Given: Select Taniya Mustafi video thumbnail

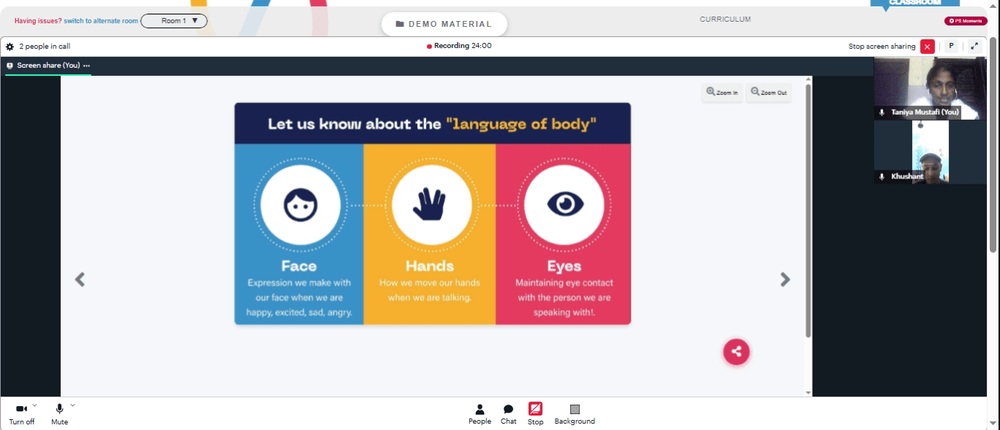Looking at the screenshot, I should (x=930, y=88).
